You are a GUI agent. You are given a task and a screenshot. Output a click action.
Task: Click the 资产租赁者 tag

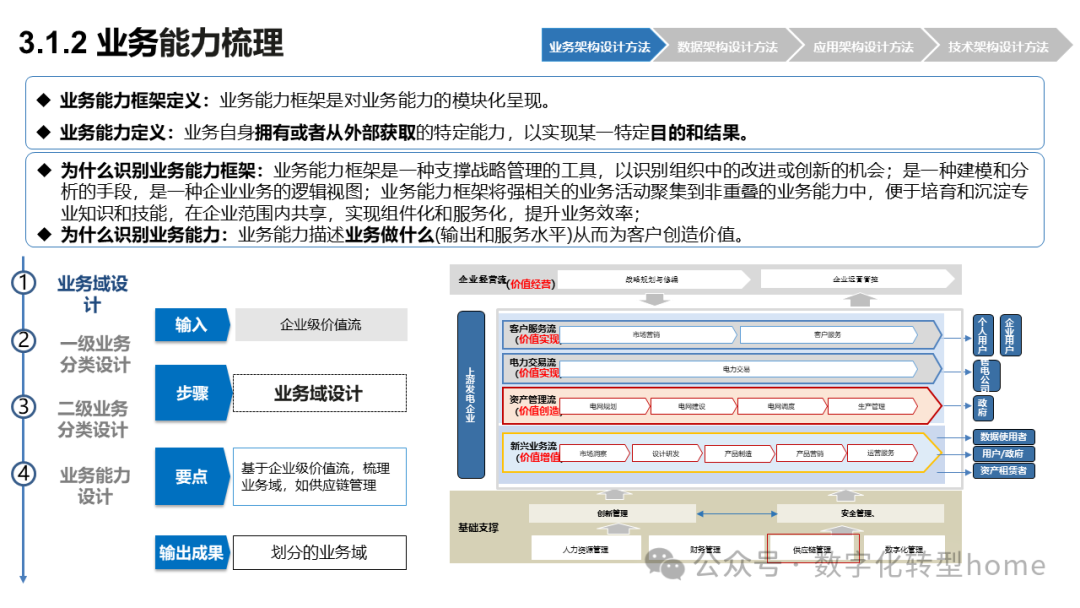pos(1004,471)
